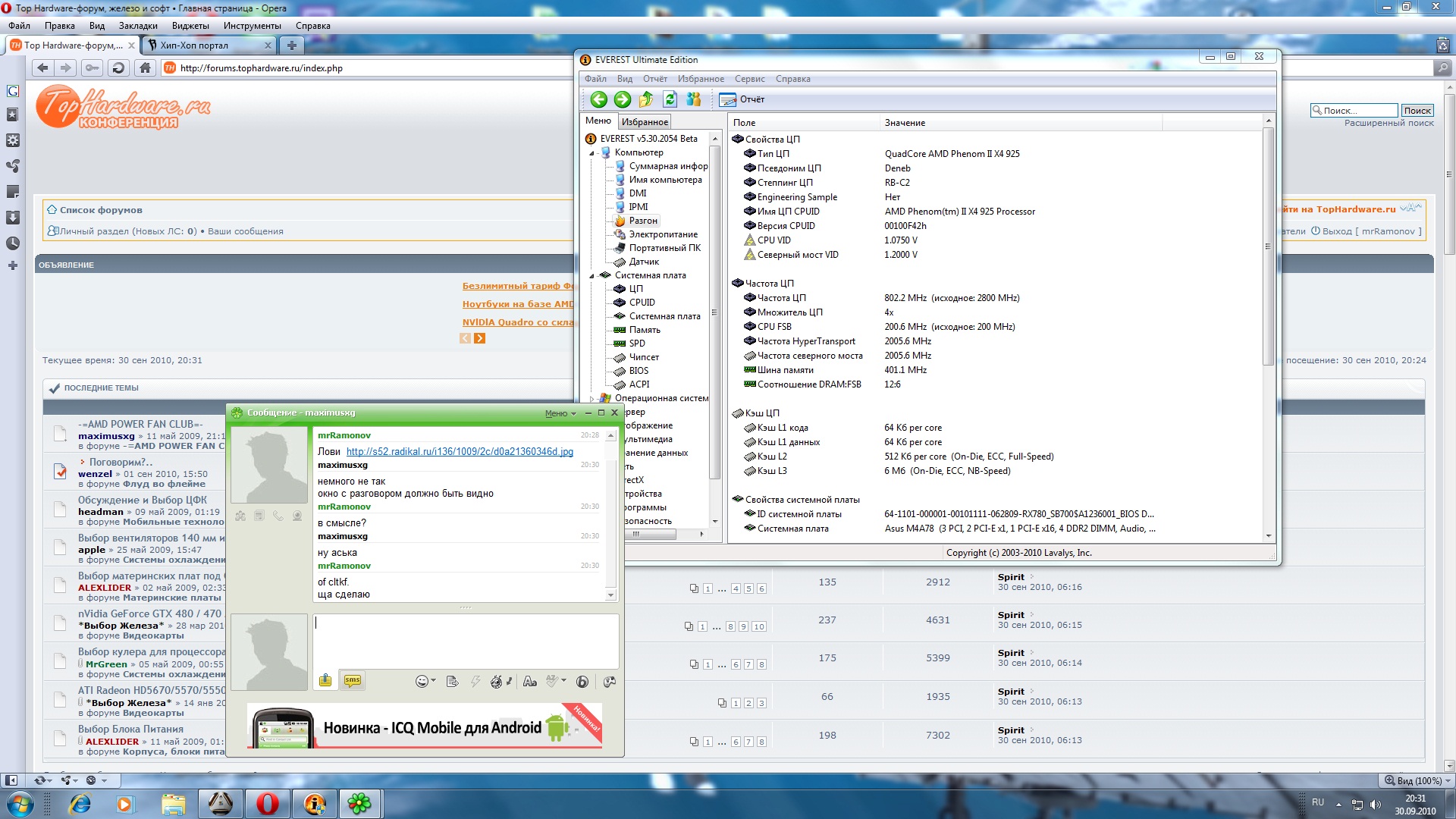The height and width of the screenshot is (819, 1456).
Task: Expand the Операционная система tree node
Action: [592, 399]
